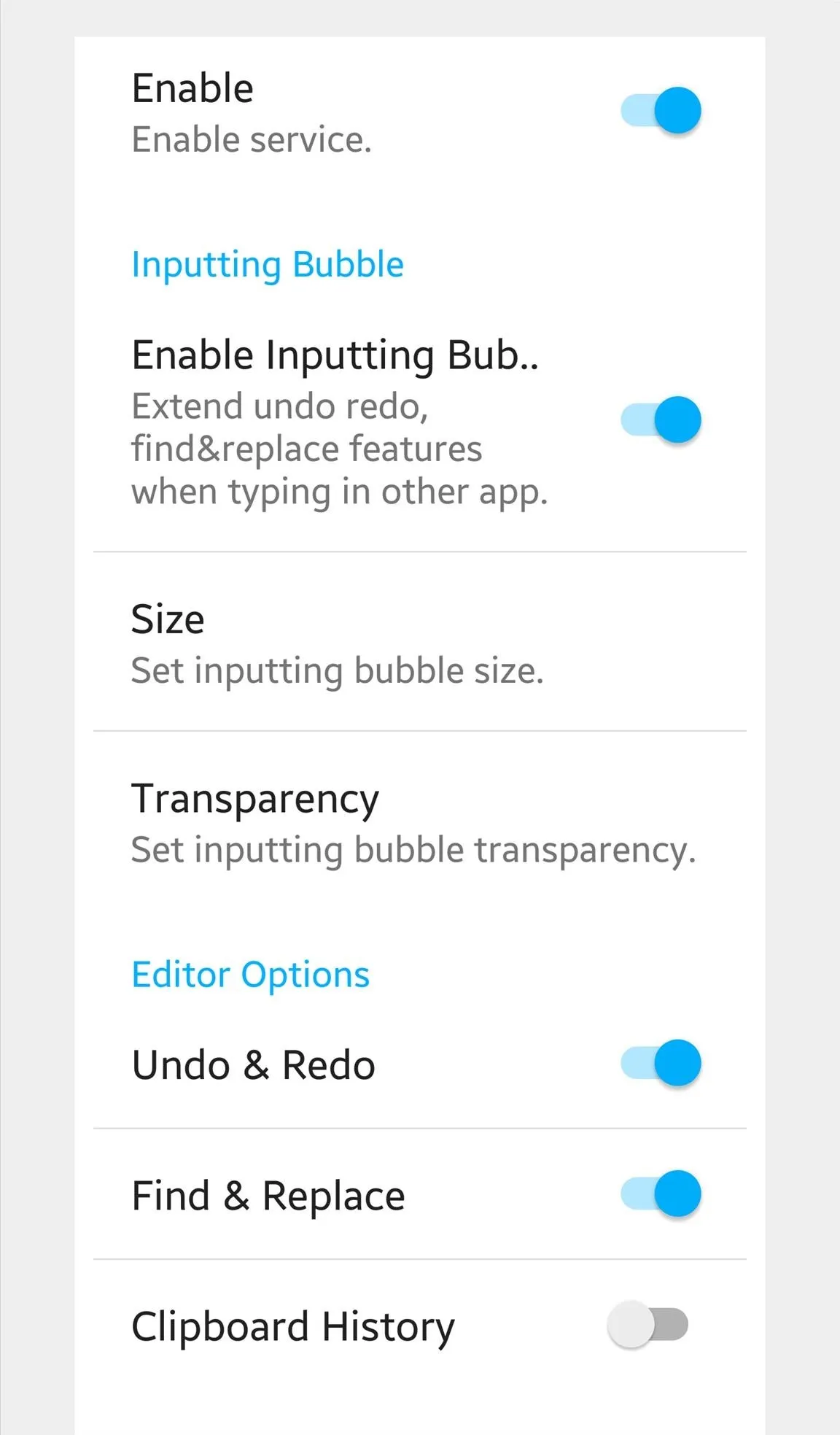Tap 'Set inputting bubble size.' description

(338, 671)
